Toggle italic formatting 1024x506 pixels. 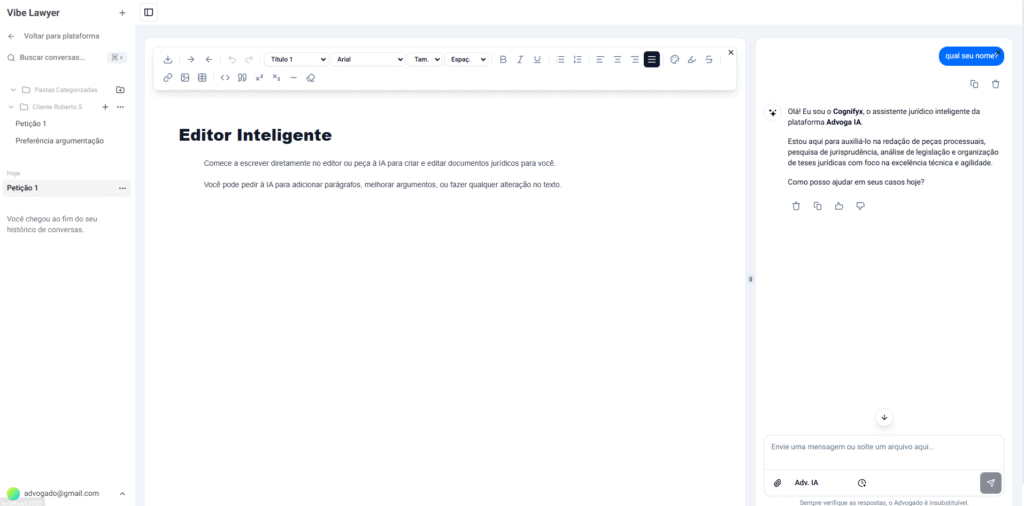pos(520,60)
